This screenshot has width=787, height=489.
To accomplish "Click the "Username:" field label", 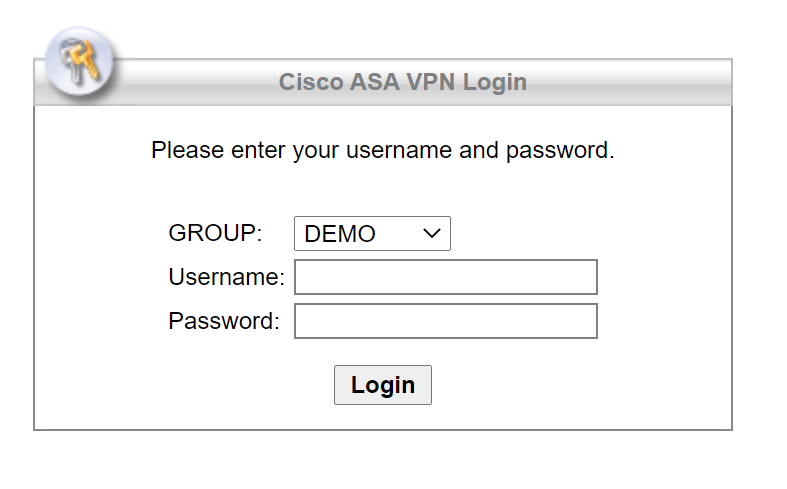I will [x=226, y=277].
